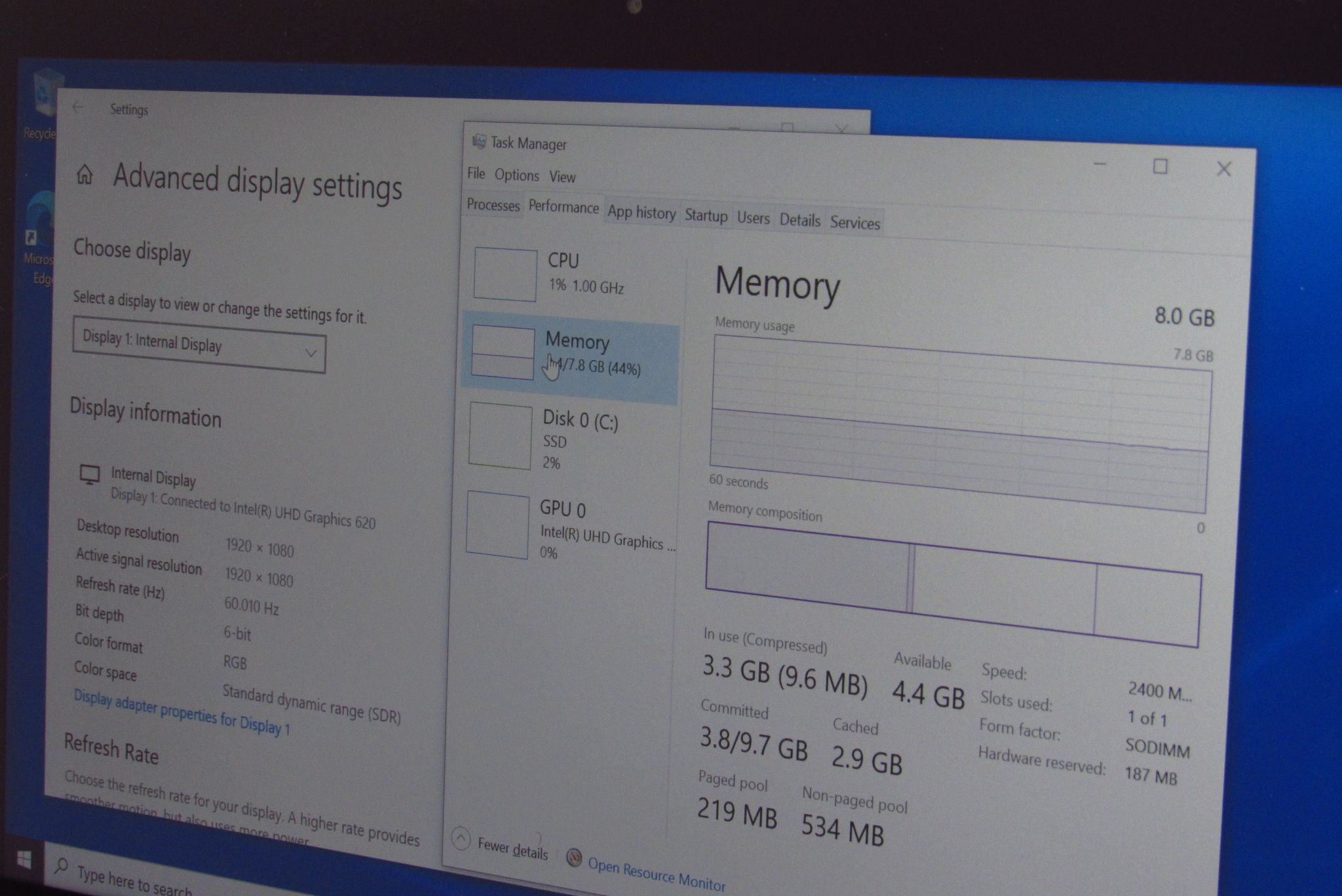Screen dimensions: 1342x896
Task: Switch to the Services tab
Action: pos(854,223)
